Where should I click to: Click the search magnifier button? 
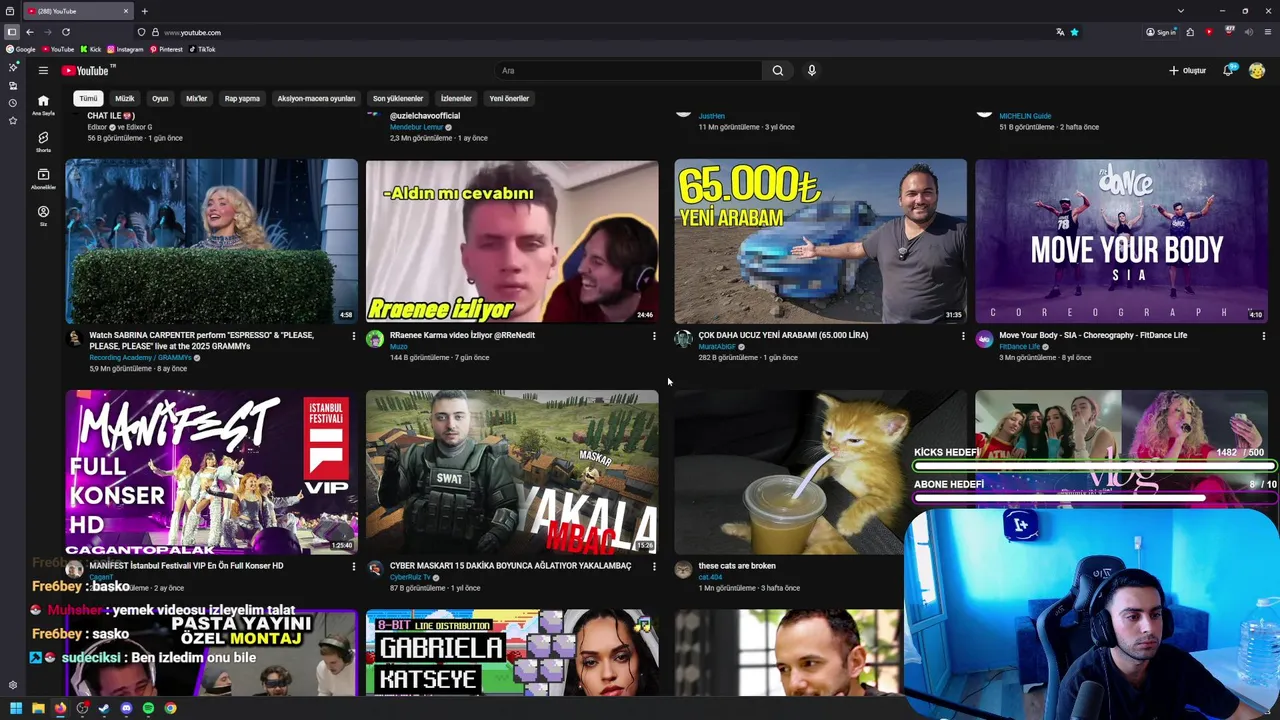click(x=777, y=70)
